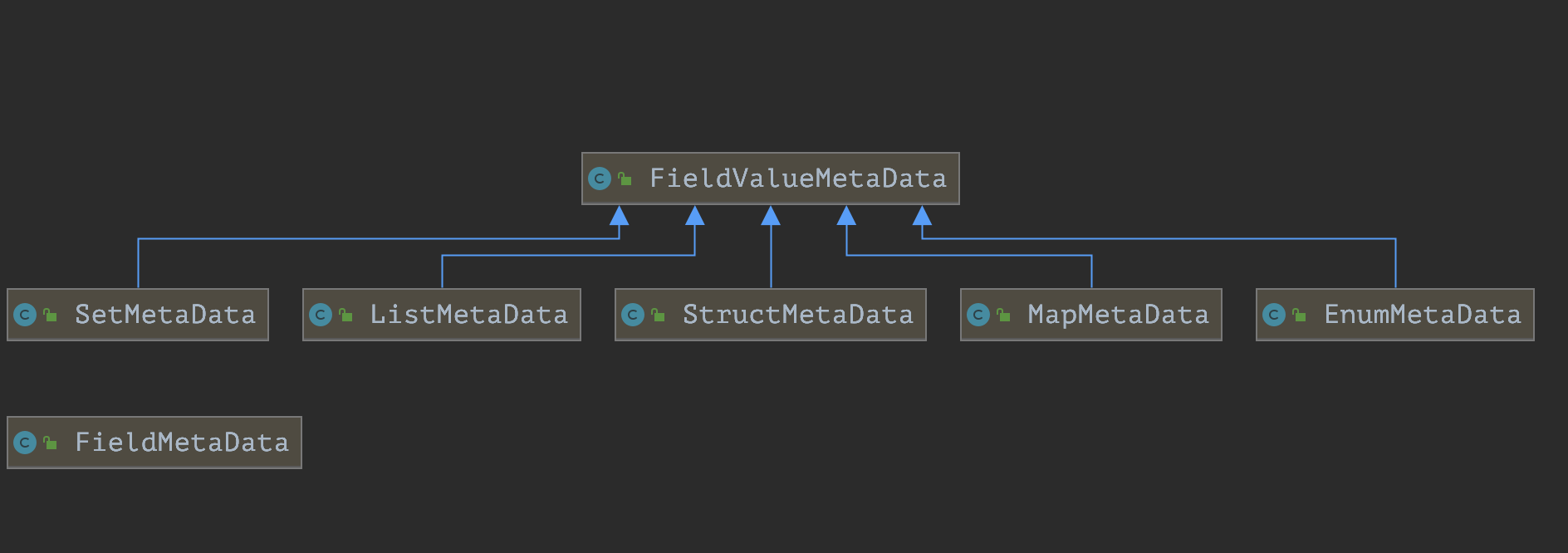Click the class icon beside SetMetaData
1568x553 pixels.
coord(25,315)
